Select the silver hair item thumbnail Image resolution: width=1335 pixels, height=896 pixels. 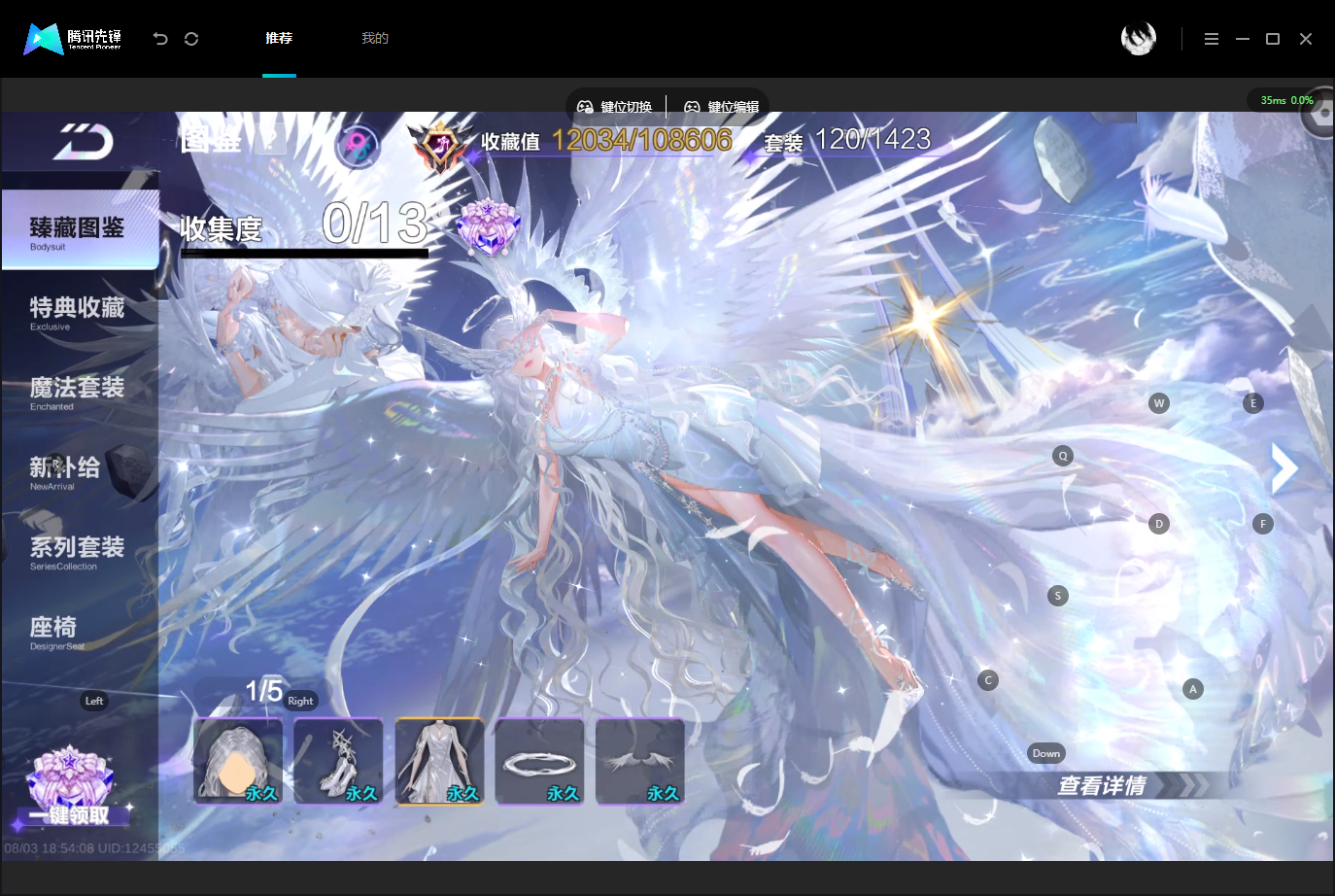click(238, 762)
